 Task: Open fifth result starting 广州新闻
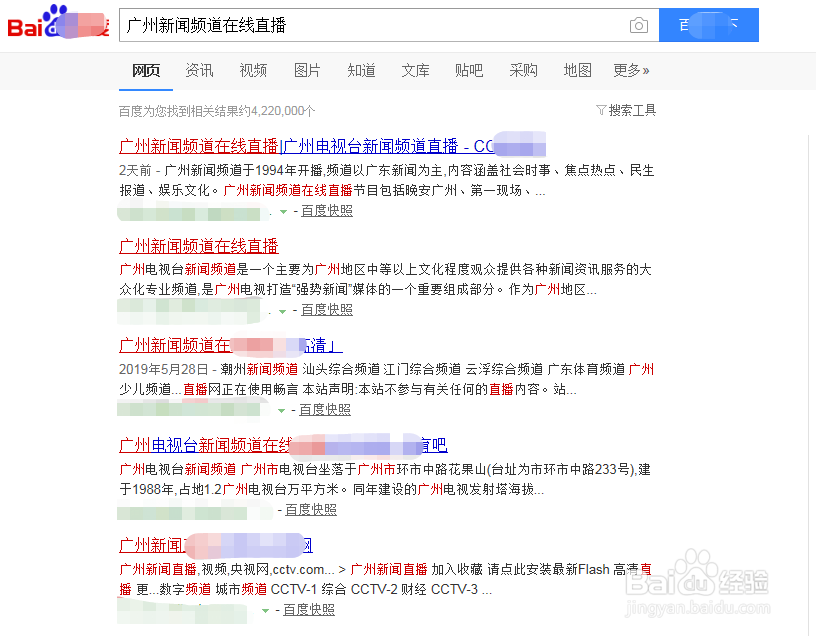[x=215, y=545]
